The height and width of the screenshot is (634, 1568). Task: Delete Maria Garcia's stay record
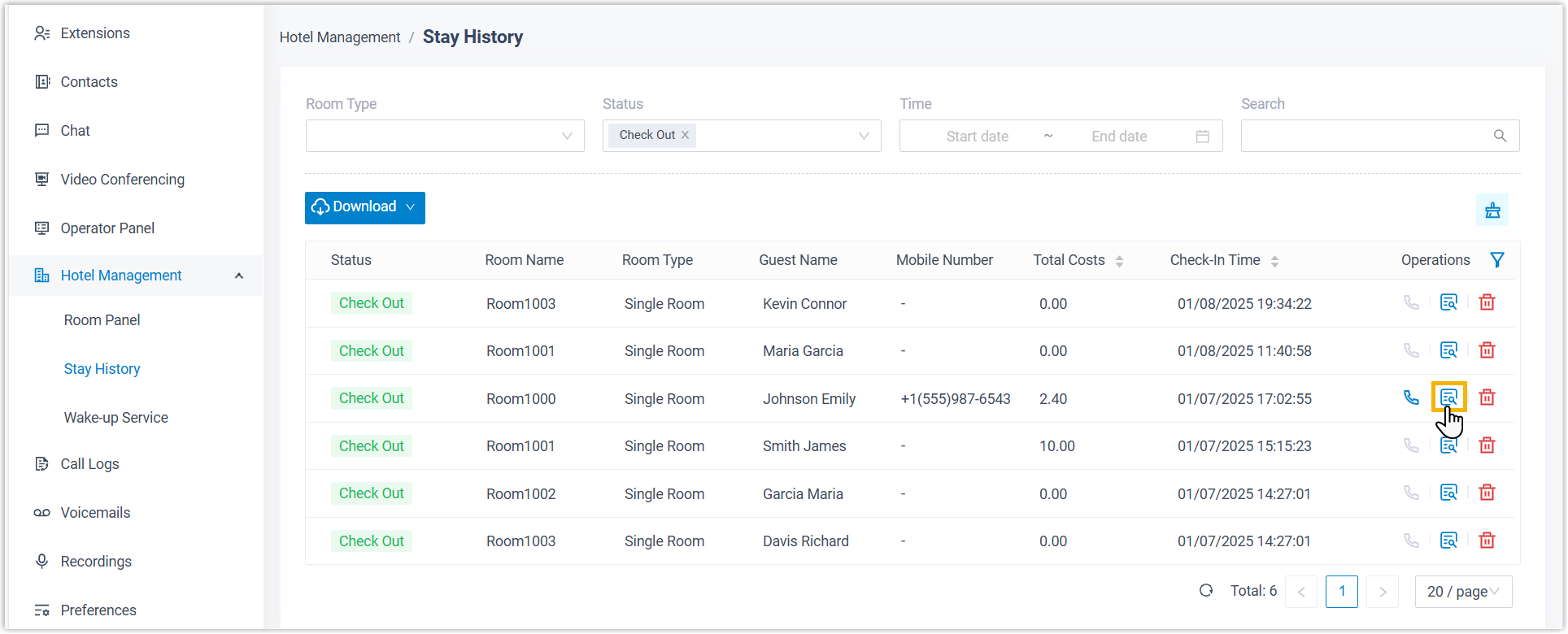[1487, 350]
